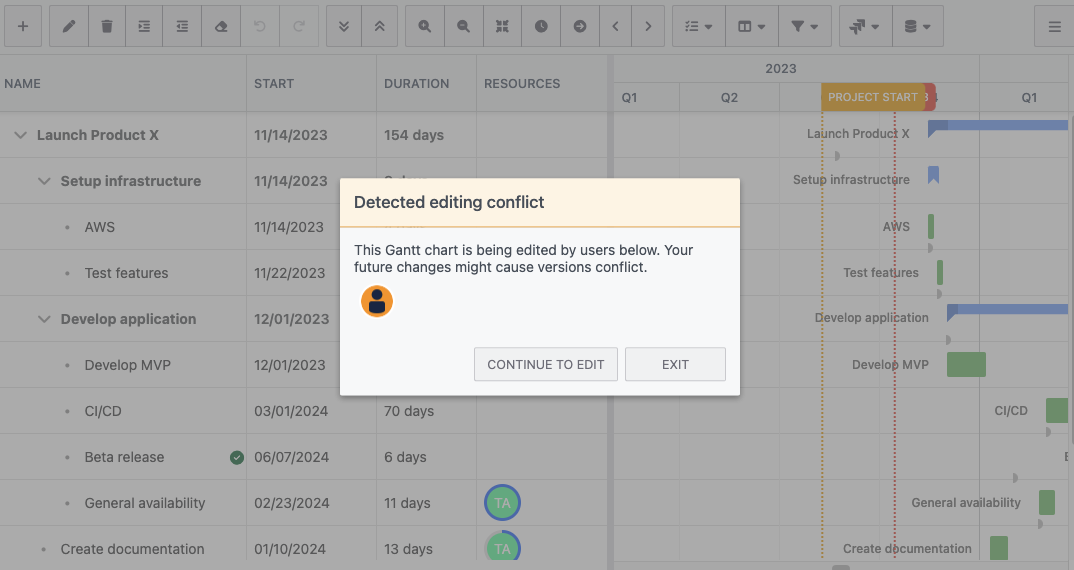Image resolution: width=1074 pixels, height=570 pixels.
Task: Click the green Develop MVP task bar
Action: [966, 365]
